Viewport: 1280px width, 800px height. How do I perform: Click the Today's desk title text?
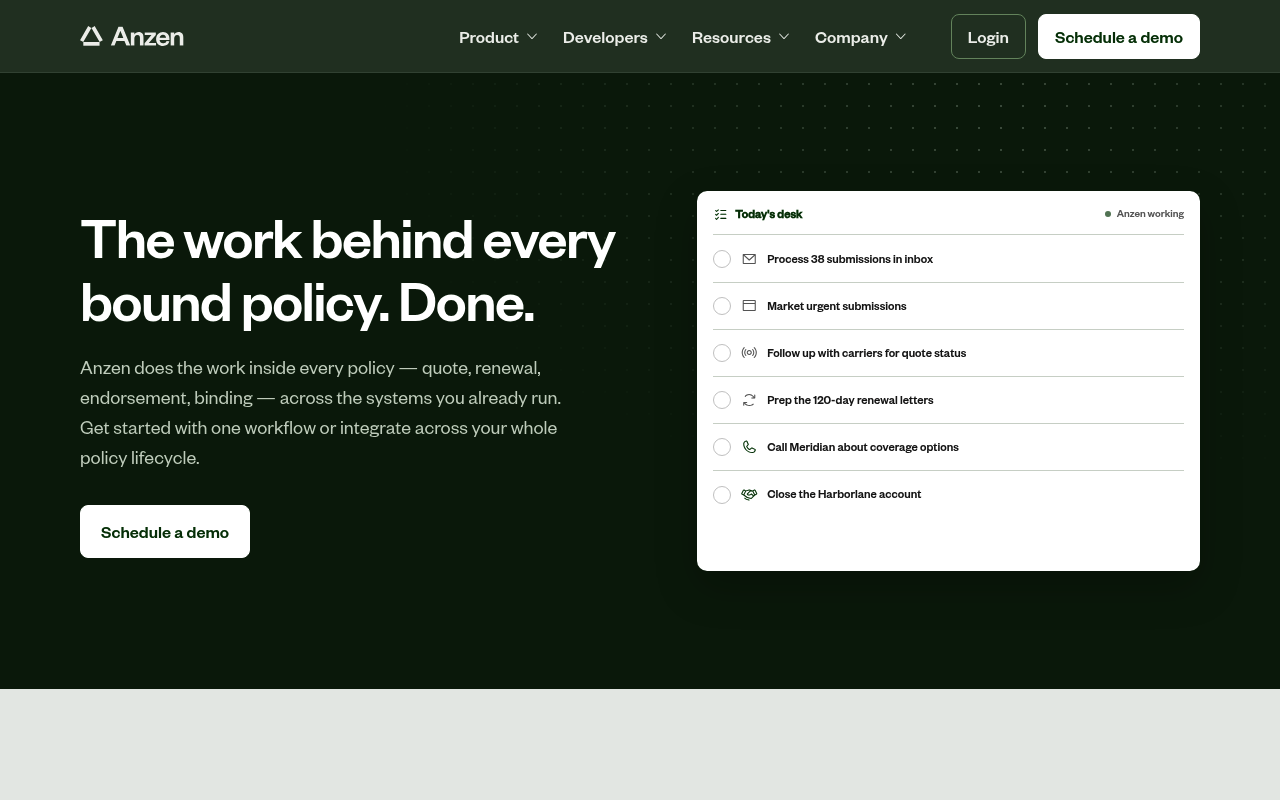pyautogui.click(x=768, y=214)
